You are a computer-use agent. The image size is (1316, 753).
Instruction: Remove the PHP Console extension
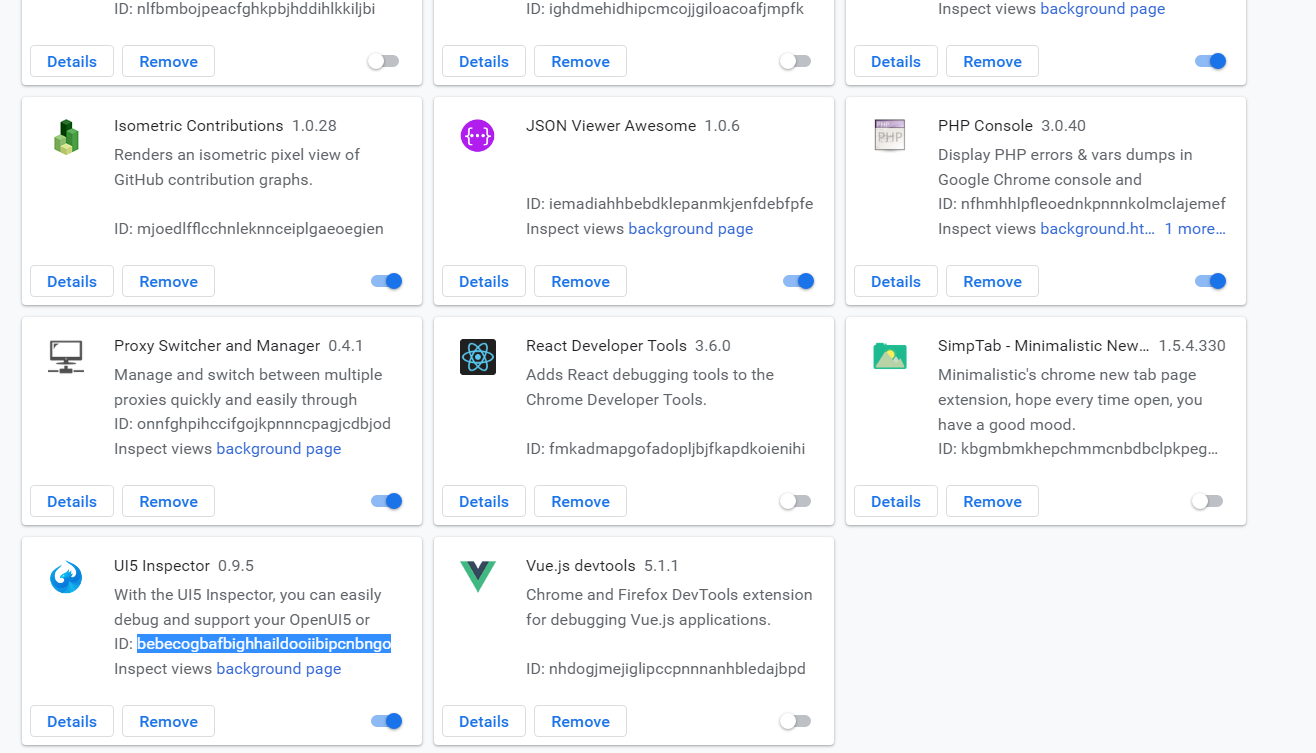[992, 281]
